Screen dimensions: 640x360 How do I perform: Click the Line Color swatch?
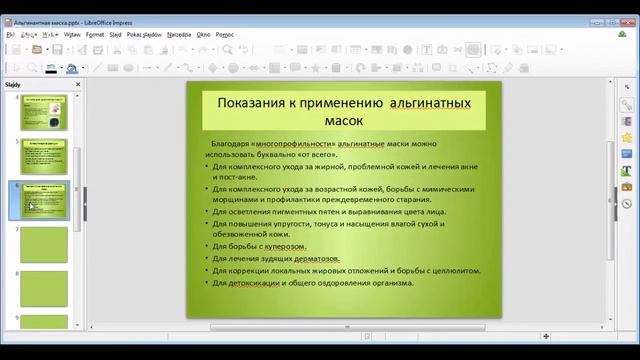click(x=51, y=68)
